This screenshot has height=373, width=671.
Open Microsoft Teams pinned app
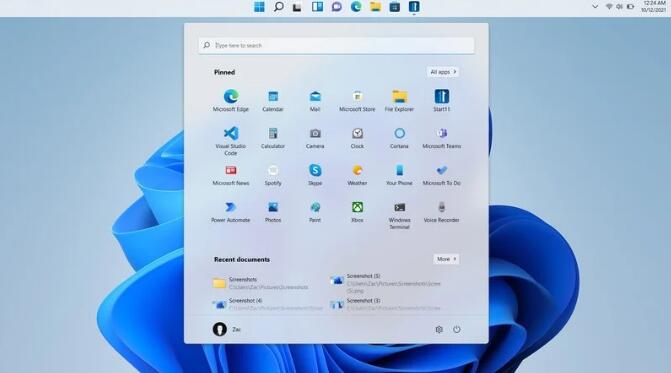coord(442,138)
